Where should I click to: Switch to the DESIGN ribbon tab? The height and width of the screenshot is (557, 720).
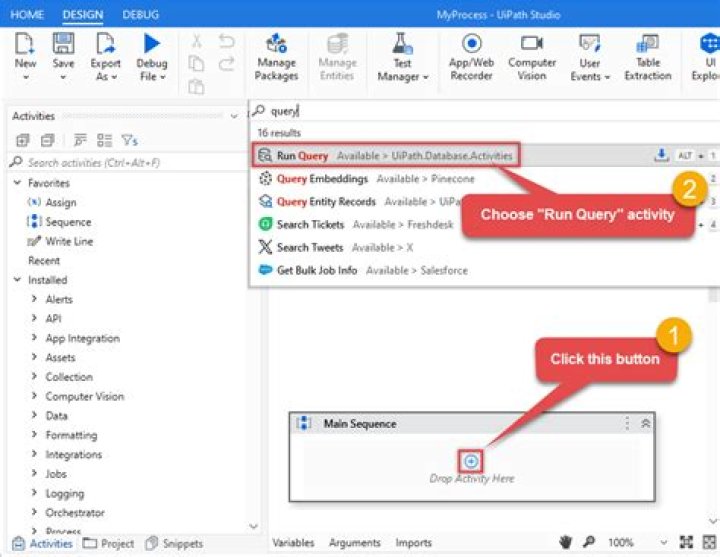click(x=83, y=15)
